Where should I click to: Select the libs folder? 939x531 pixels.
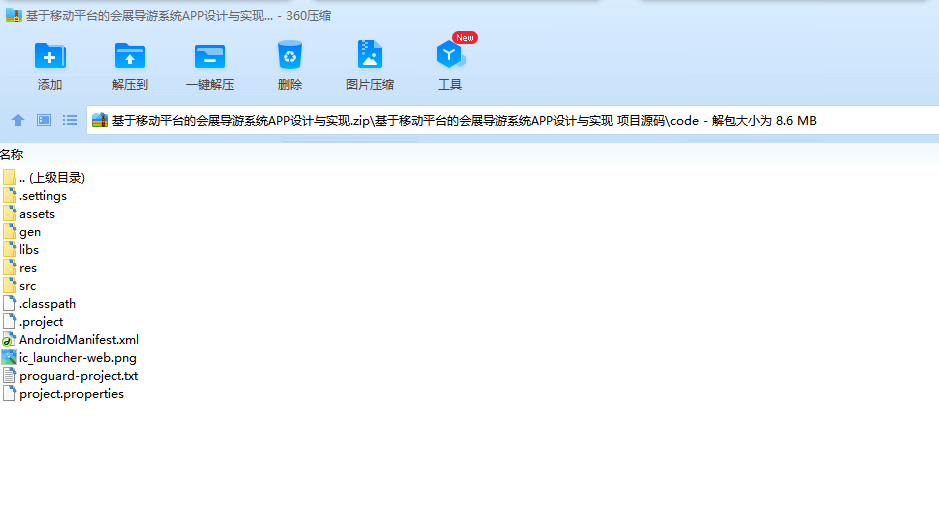pyautogui.click(x=21, y=250)
